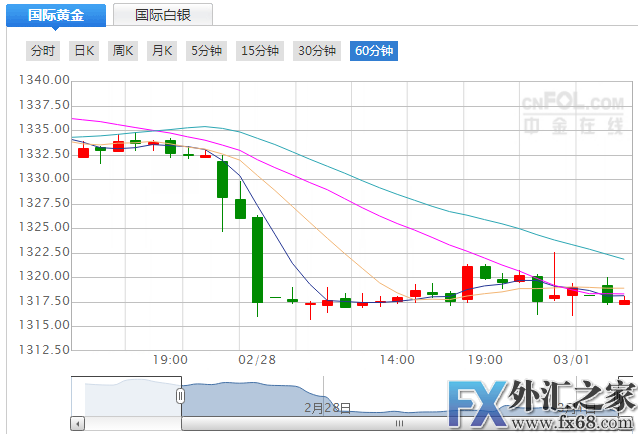Click the 1340.00 price axis label

[44, 80]
